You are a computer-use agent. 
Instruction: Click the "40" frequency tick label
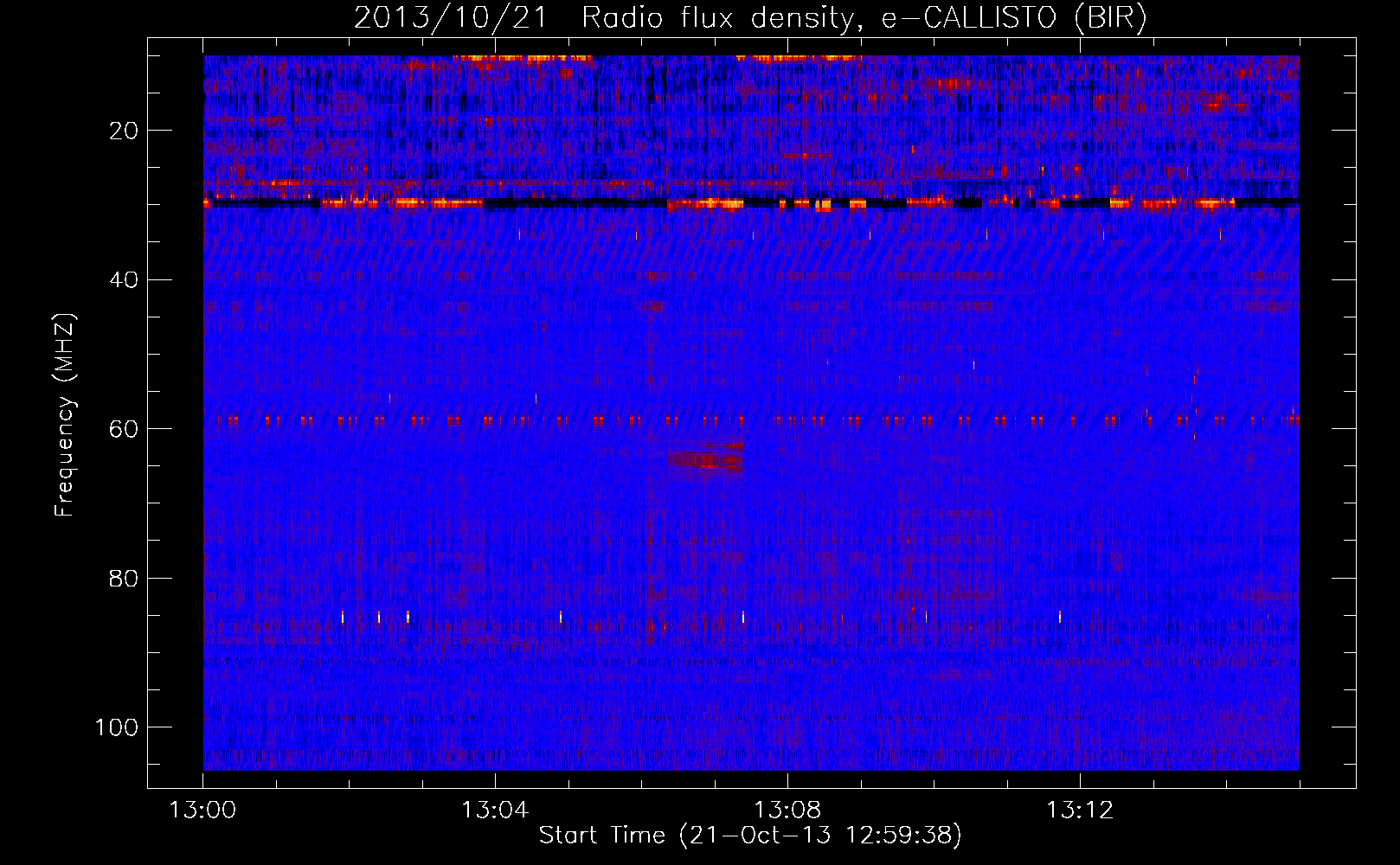pyautogui.click(x=124, y=280)
